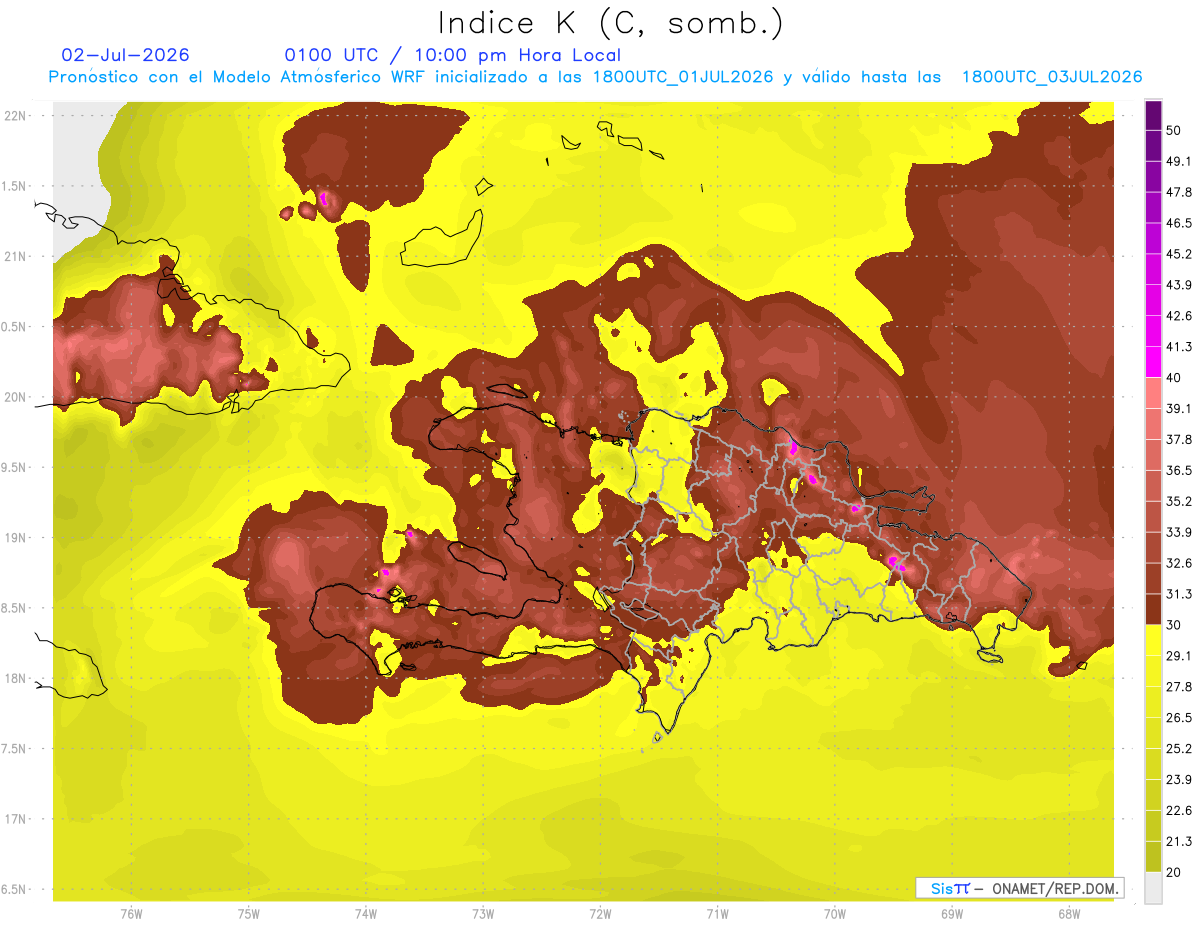
Task: Click the olive swatch between 20 and 21.3
Action: pyautogui.click(x=1153, y=856)
